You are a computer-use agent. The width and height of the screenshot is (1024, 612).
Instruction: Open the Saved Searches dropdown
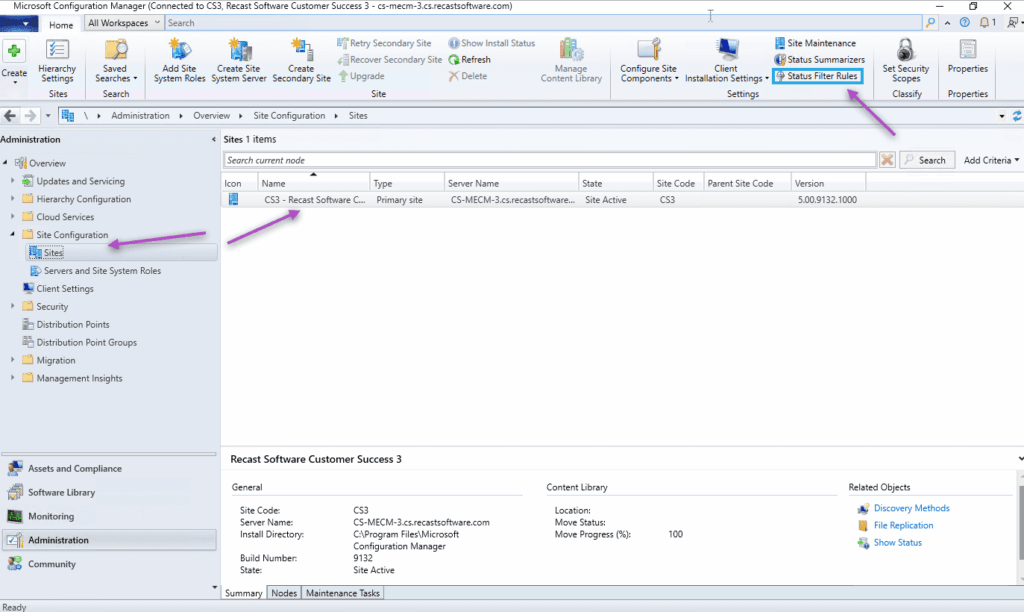point(115,60)
